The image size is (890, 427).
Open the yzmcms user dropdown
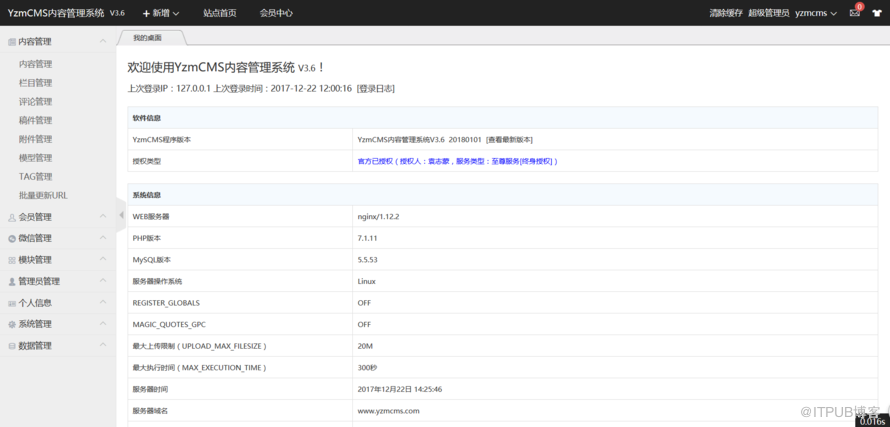point(816,13)
